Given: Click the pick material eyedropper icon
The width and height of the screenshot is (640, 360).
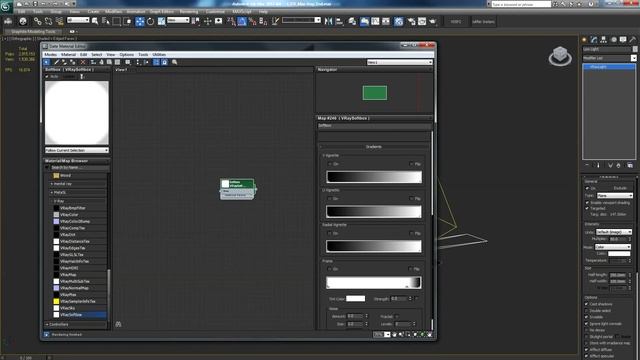Looking at the screenshot, I should click(x=56, y=62).
